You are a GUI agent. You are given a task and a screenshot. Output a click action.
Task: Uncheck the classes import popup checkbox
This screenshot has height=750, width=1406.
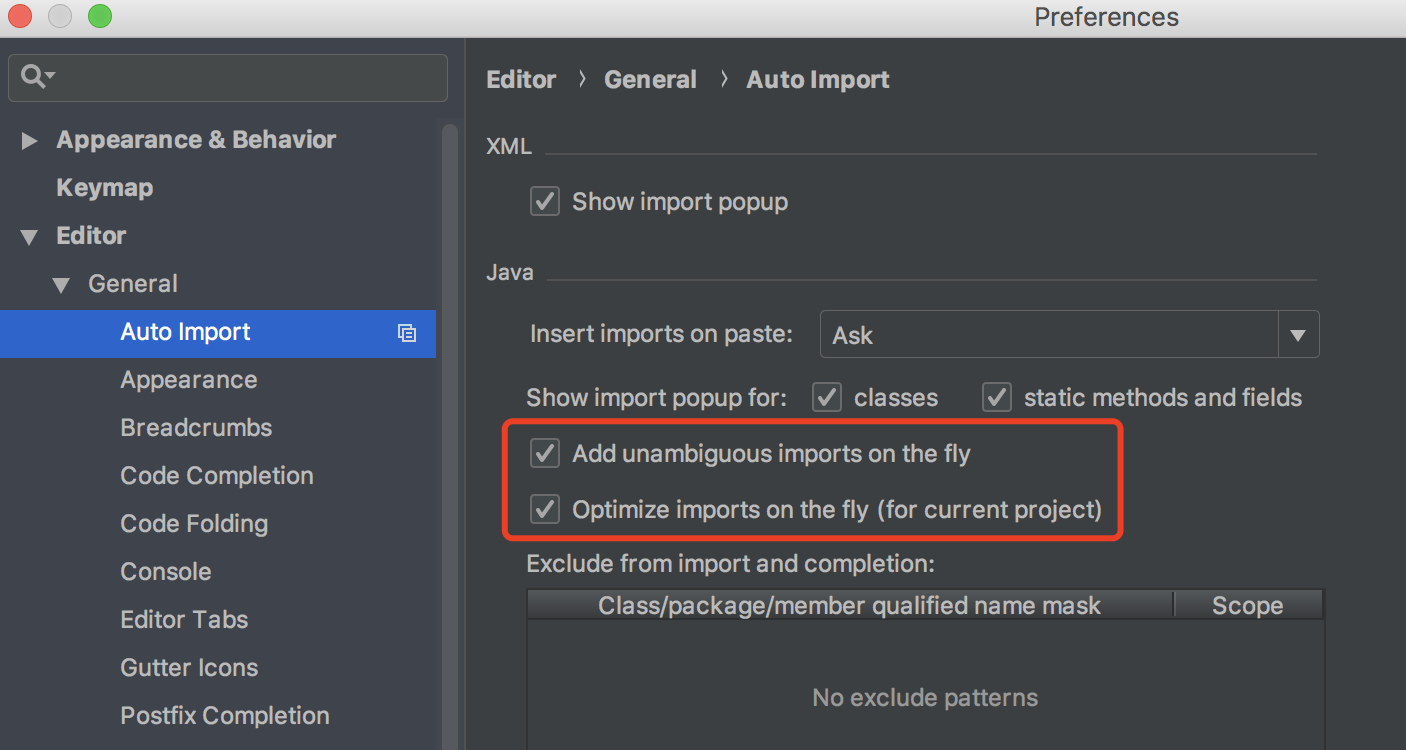point(827,397)
